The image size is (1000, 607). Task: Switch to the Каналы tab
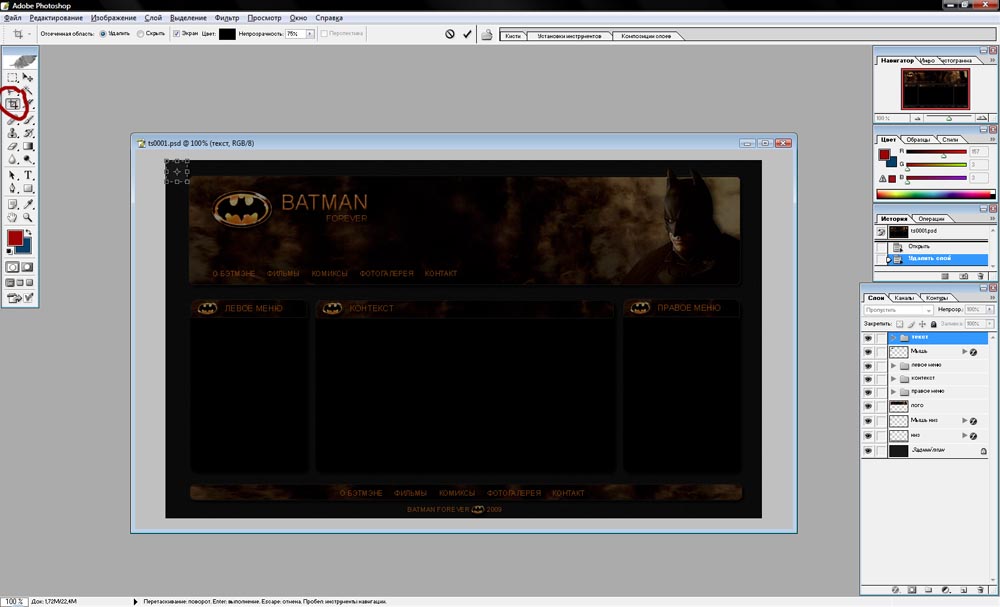pyautogui.click(x=904, y=298)
